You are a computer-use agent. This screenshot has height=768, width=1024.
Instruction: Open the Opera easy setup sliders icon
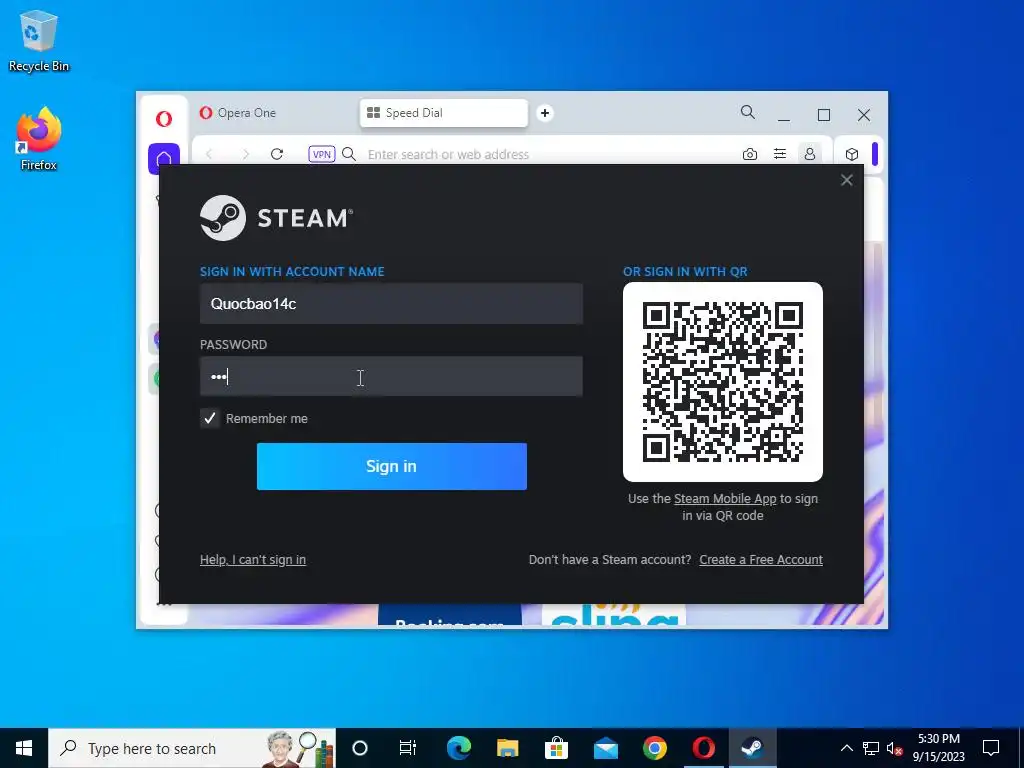pos(780,154)
